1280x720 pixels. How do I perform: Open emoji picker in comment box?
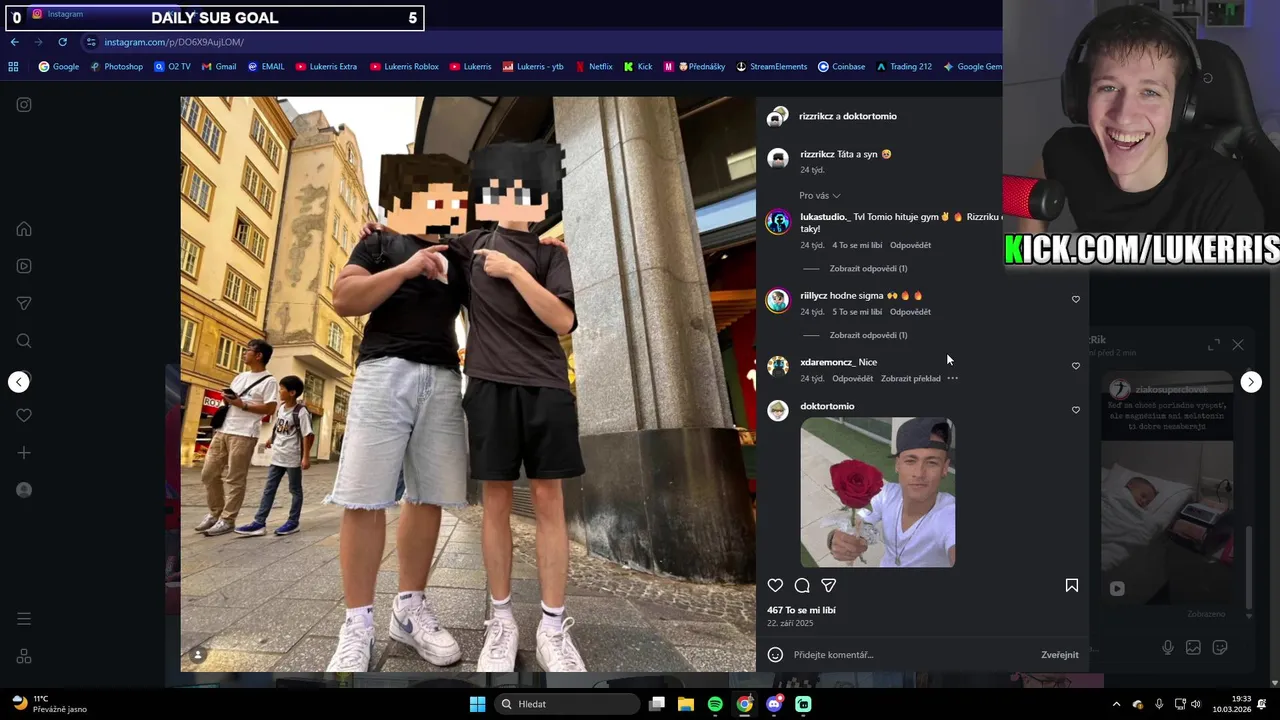pos(775,655)
